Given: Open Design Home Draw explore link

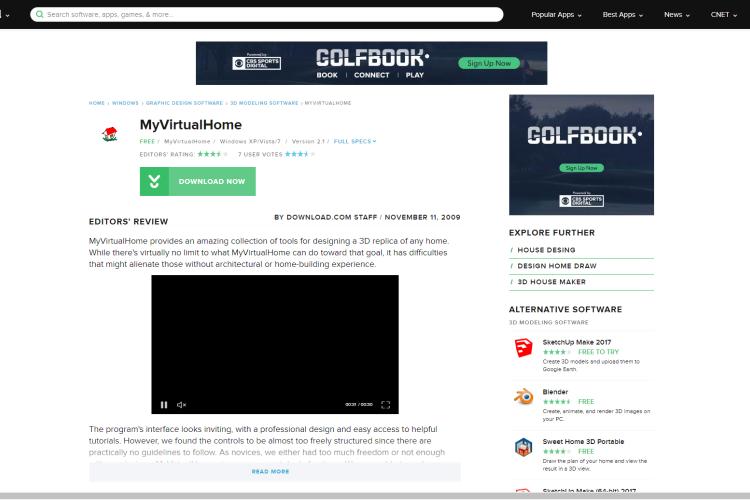Looking at the screenshot, I should point(557,266).
